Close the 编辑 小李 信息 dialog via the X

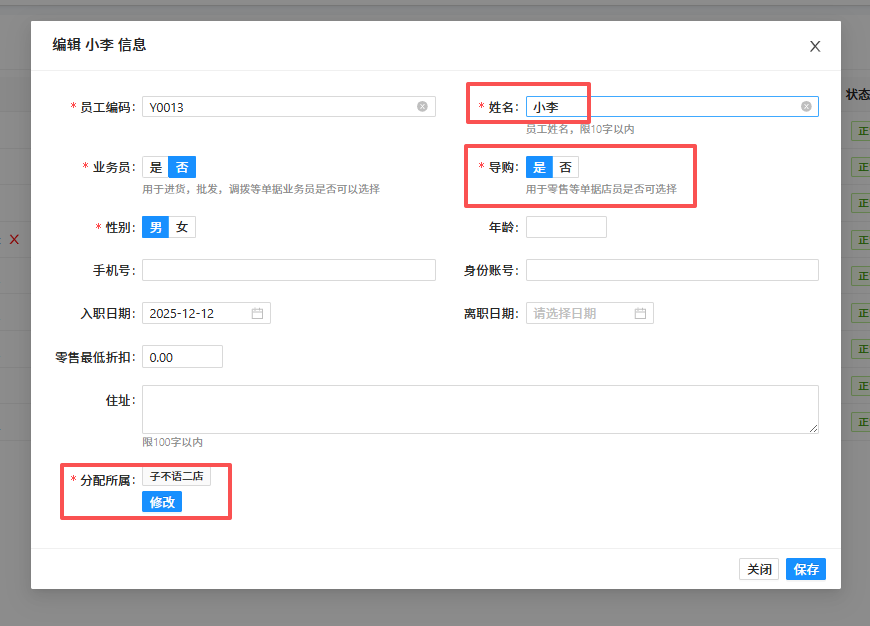pyautogui.click(x=814, y=46)
